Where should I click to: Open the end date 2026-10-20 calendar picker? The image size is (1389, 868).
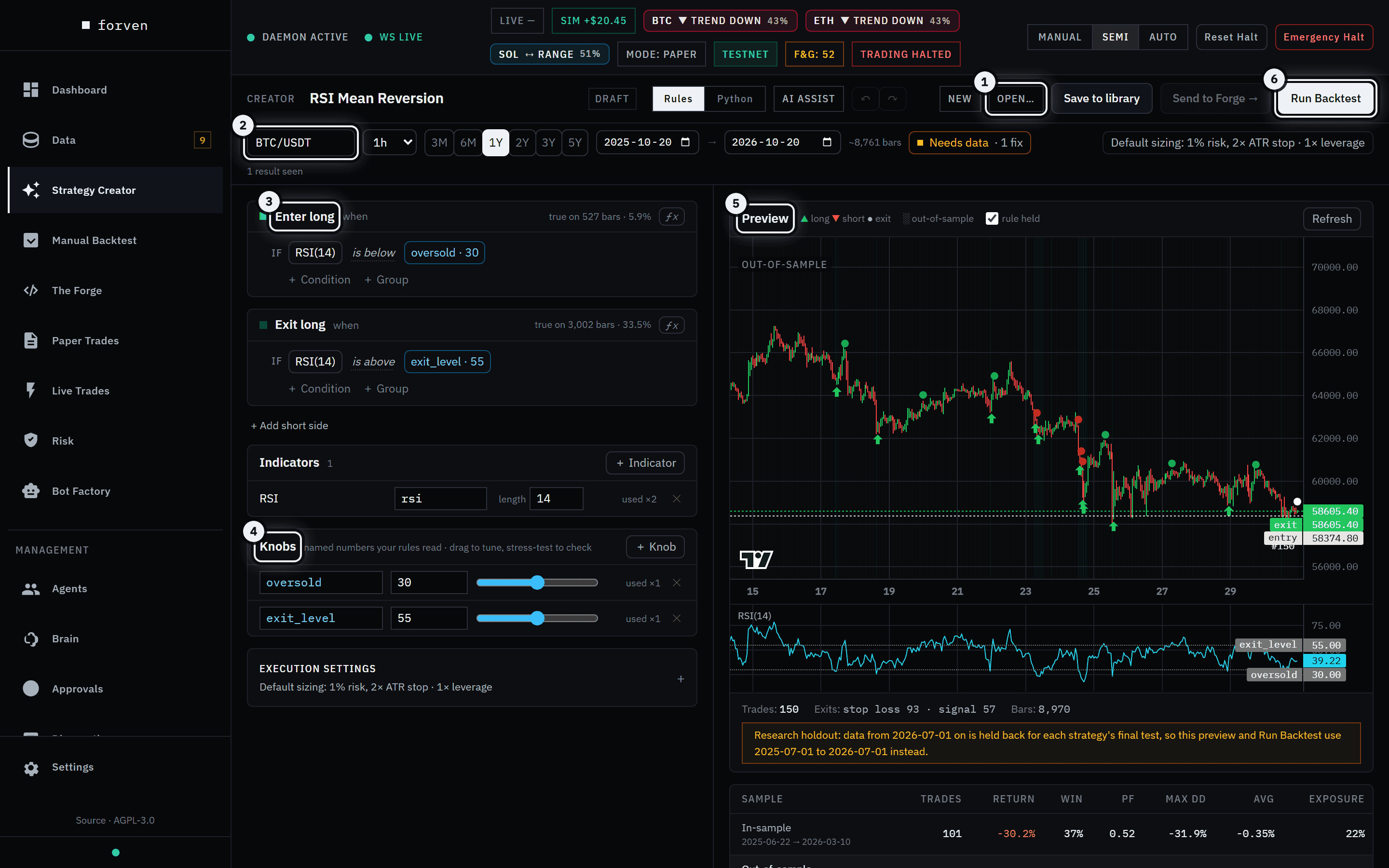[x=827, y=142]
